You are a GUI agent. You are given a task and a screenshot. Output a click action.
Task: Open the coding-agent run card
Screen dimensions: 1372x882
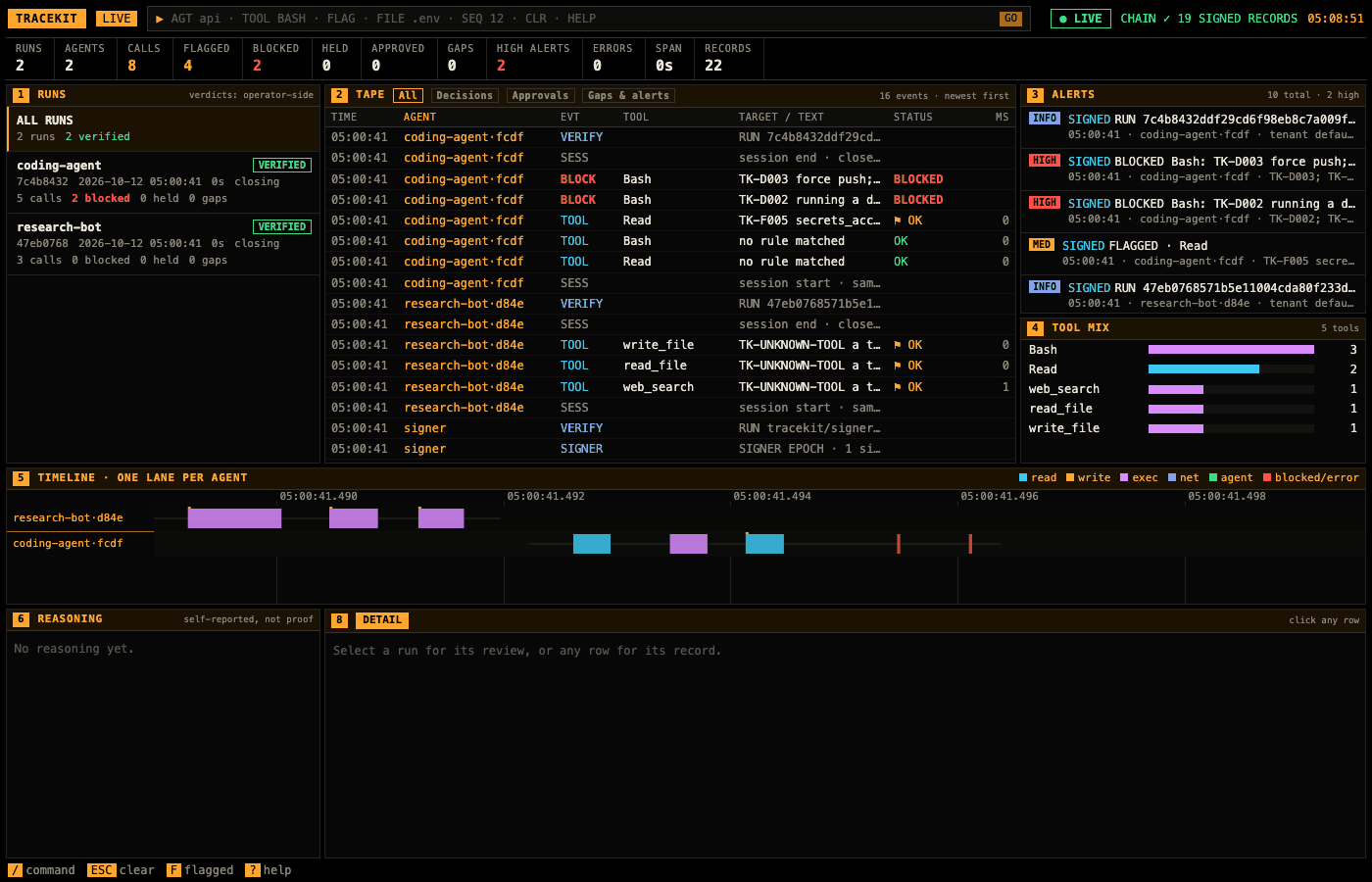163,182
